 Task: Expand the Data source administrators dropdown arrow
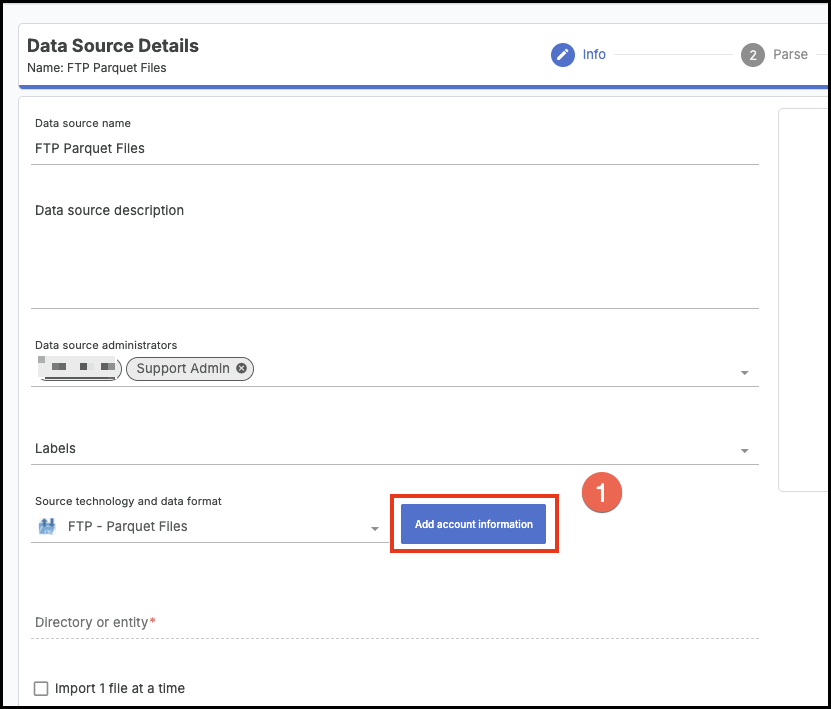[744, 373]
